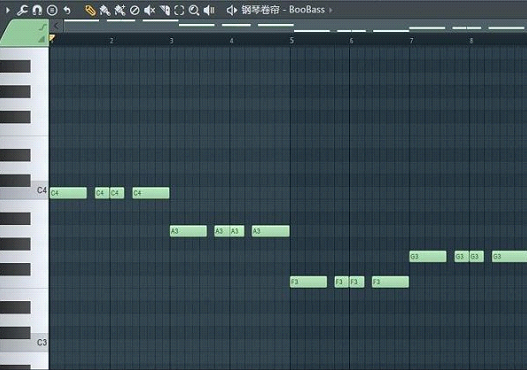Open the wrench Tools menu
The image size is (527, 370).
(x=22, y=10)
